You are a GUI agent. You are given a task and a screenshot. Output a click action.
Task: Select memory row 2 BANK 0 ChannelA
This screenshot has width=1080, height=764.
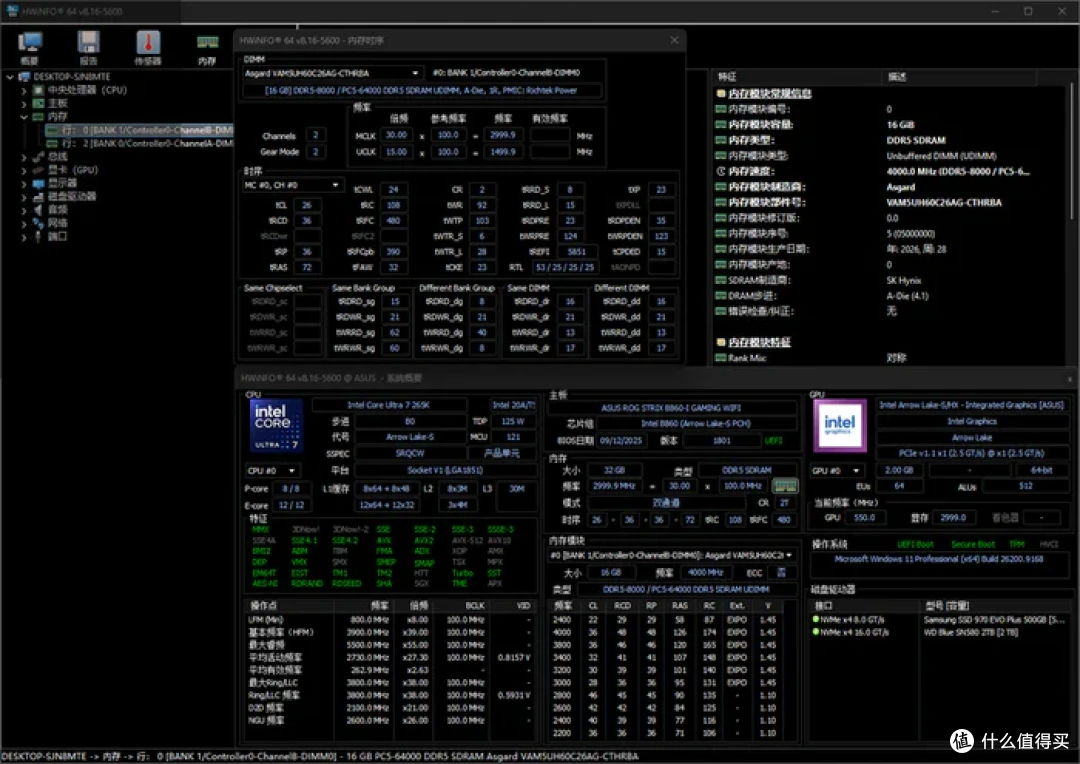(x=139, y=143)
